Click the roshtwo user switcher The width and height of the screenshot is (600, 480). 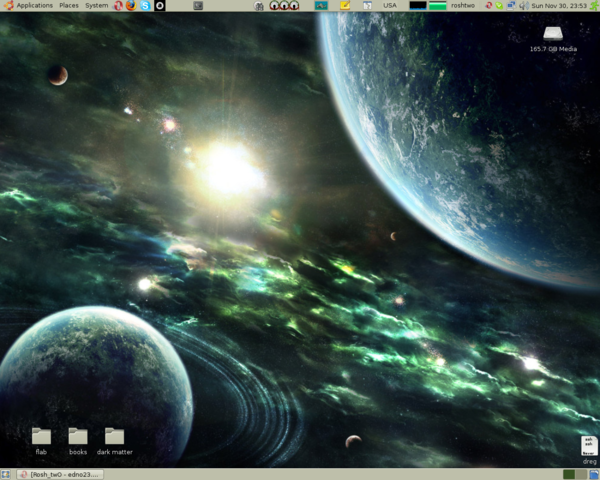point(462,6)
